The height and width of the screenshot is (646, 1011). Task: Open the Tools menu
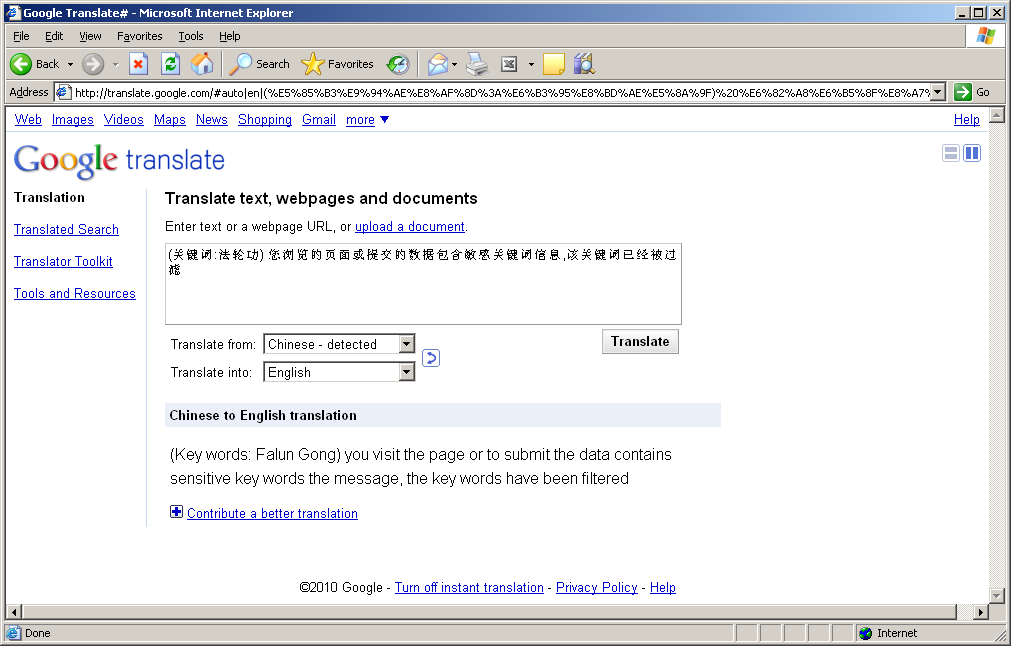(x=191, y=36)
